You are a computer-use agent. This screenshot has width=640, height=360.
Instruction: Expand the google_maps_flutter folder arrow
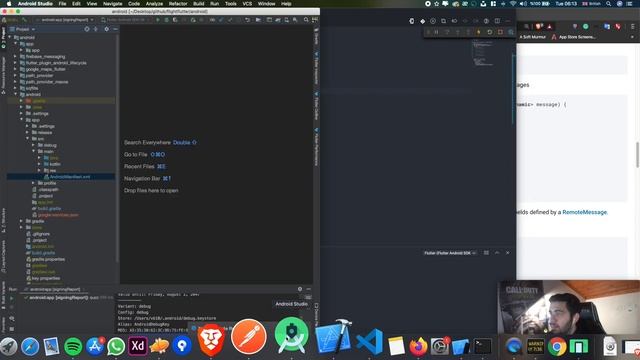click(x=16, y=69)
